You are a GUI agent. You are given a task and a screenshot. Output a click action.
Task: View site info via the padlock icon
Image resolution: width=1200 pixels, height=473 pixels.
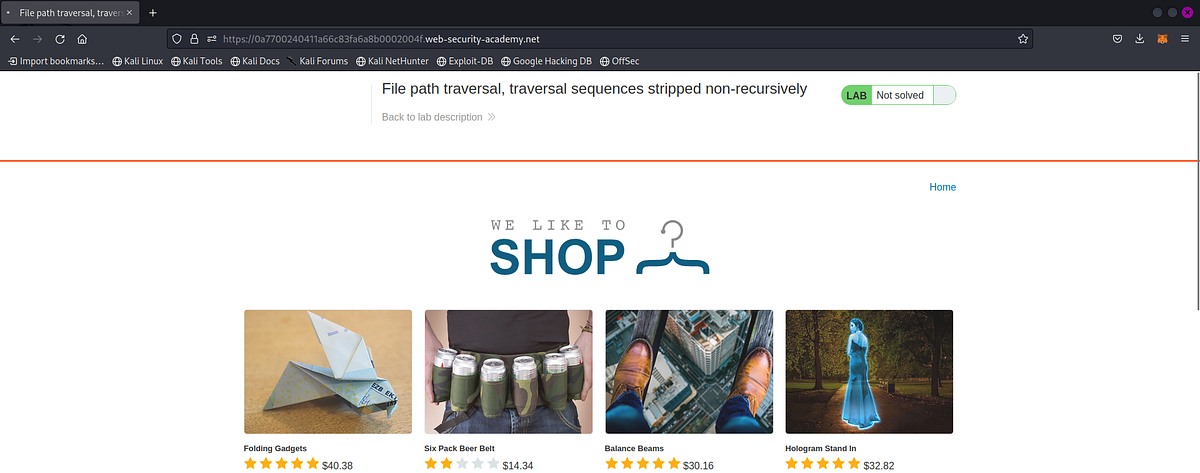(194, 39)
